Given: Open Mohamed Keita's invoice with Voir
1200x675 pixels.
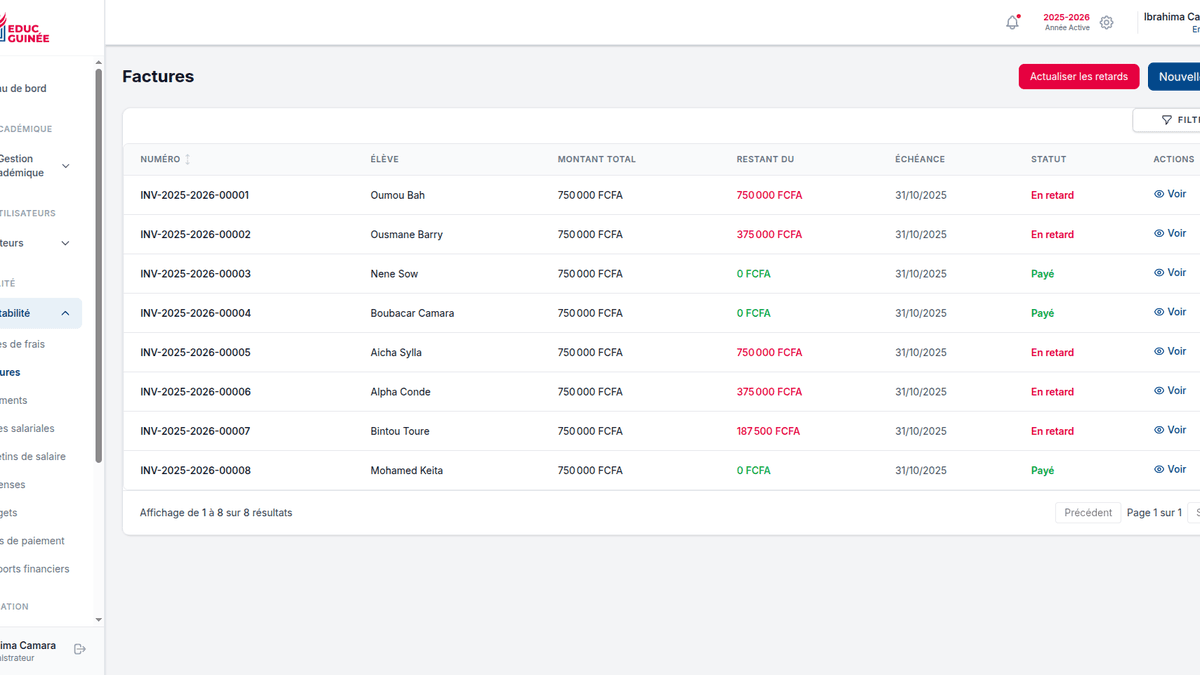Looking at the screenshot, I should [x=1170, y=469].
